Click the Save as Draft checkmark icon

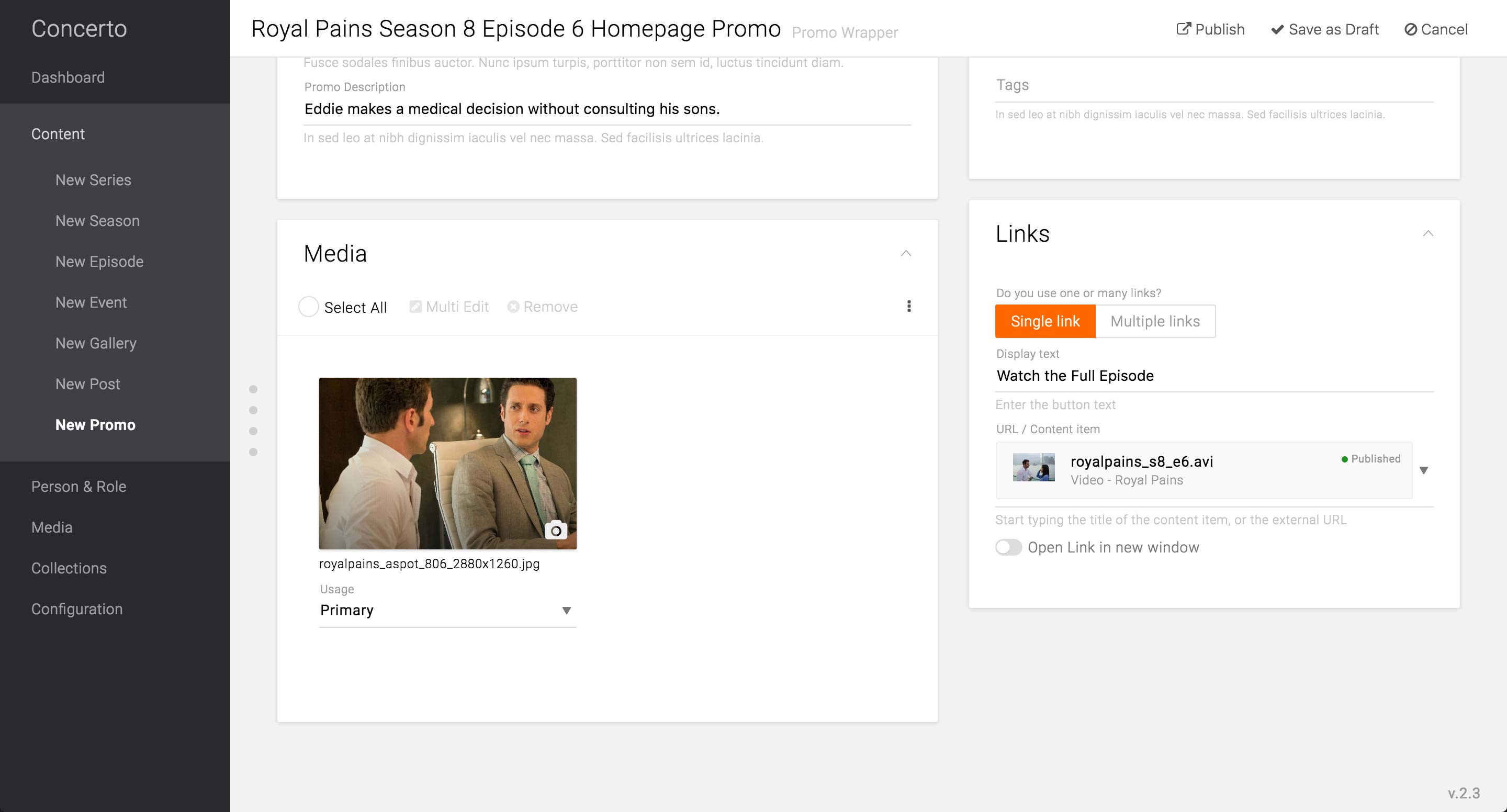click(x=1277, y=29)
